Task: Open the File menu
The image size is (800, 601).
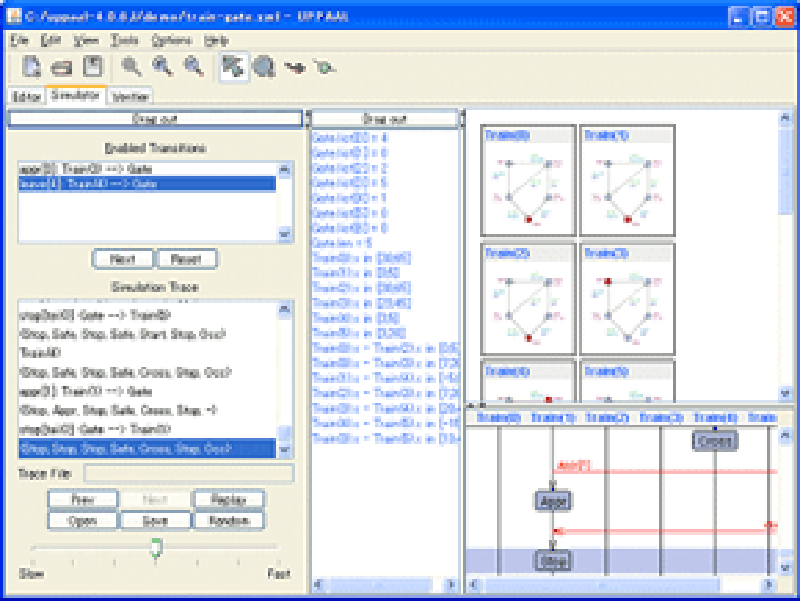Action: click(20, 40)
